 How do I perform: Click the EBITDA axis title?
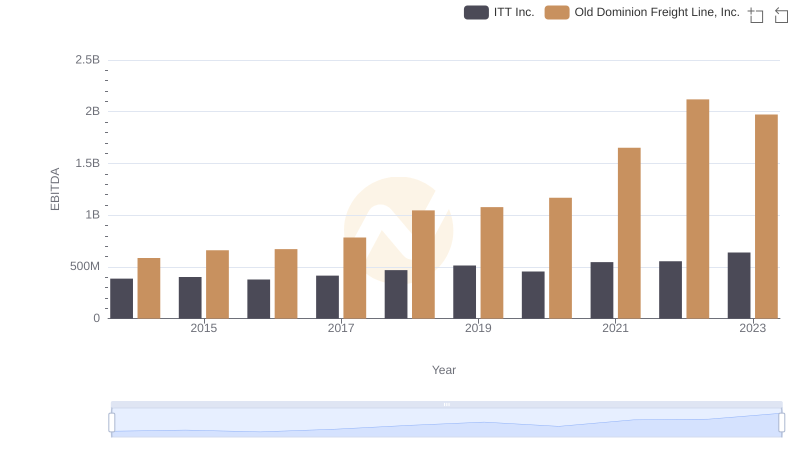coord(55,189)
